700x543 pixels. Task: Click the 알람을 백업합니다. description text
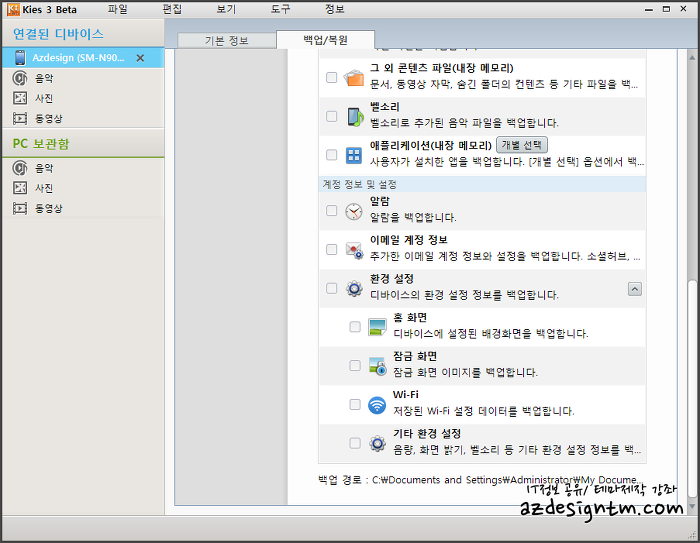413,217
